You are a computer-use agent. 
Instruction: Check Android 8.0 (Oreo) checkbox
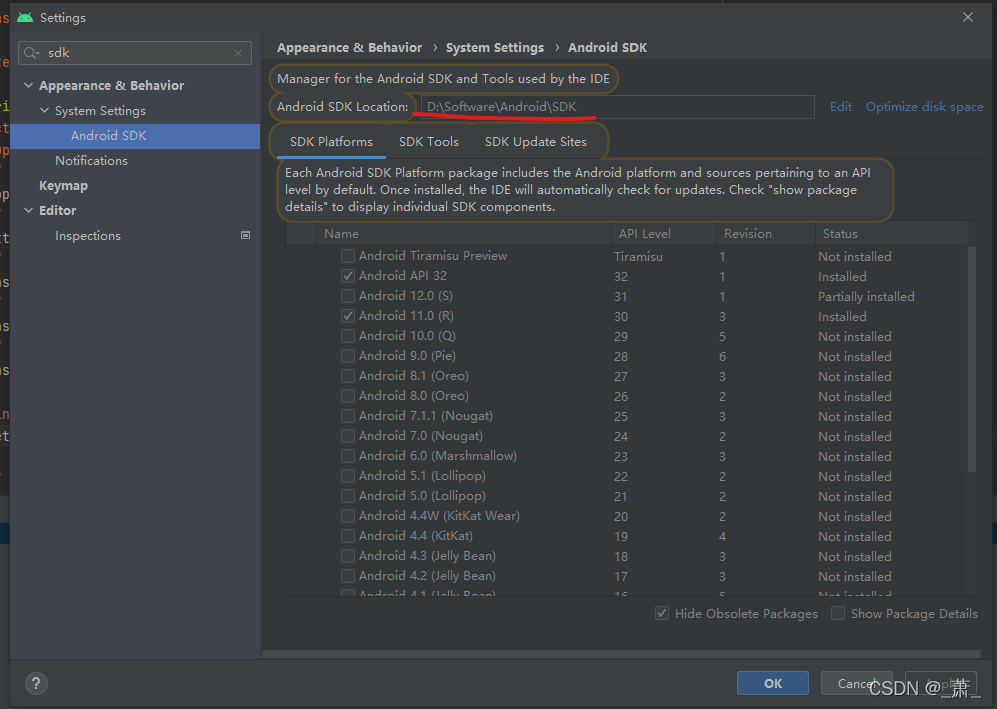348,396
